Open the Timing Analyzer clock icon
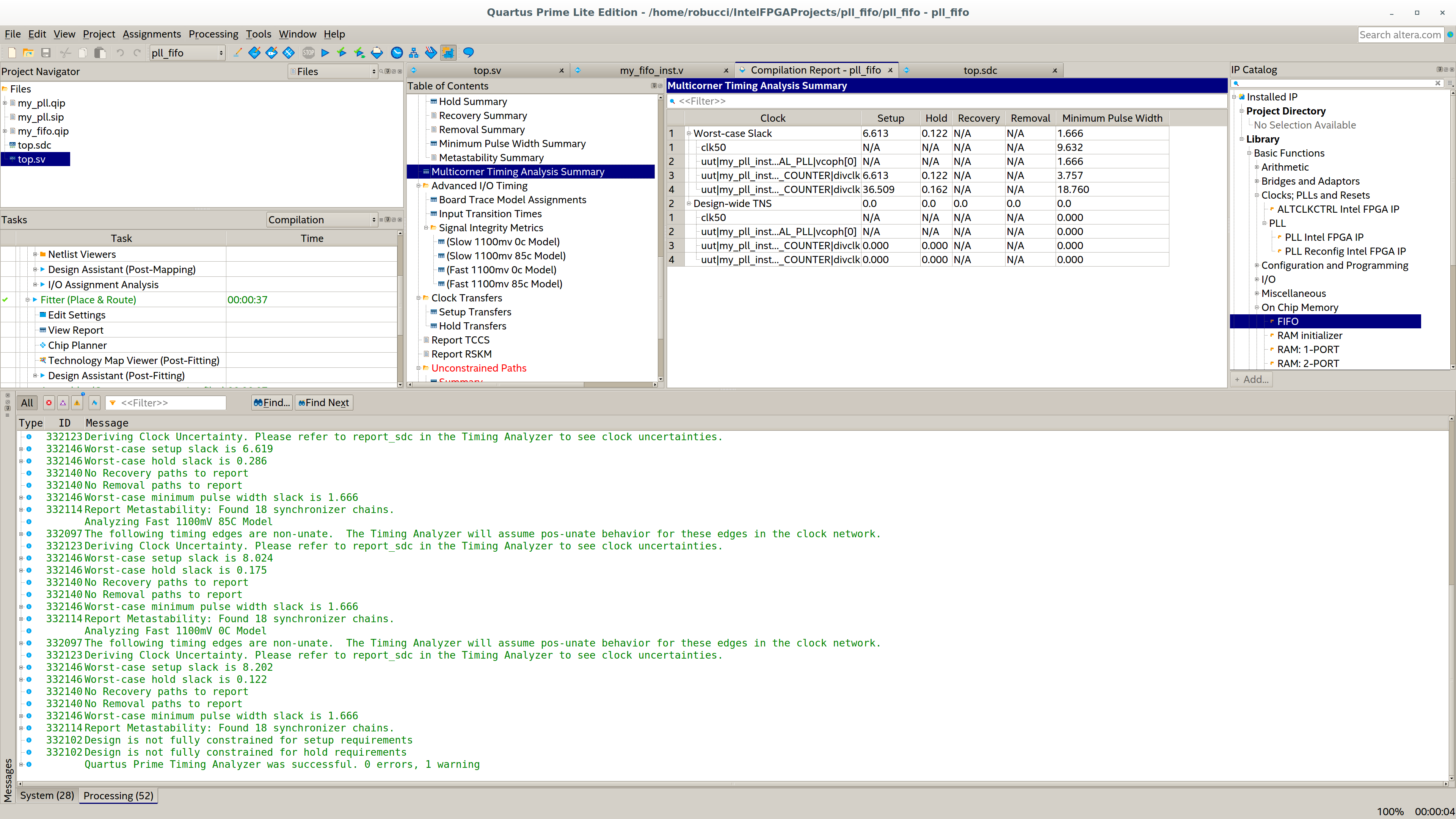The image size is (1456, 819). coord(397,53)
